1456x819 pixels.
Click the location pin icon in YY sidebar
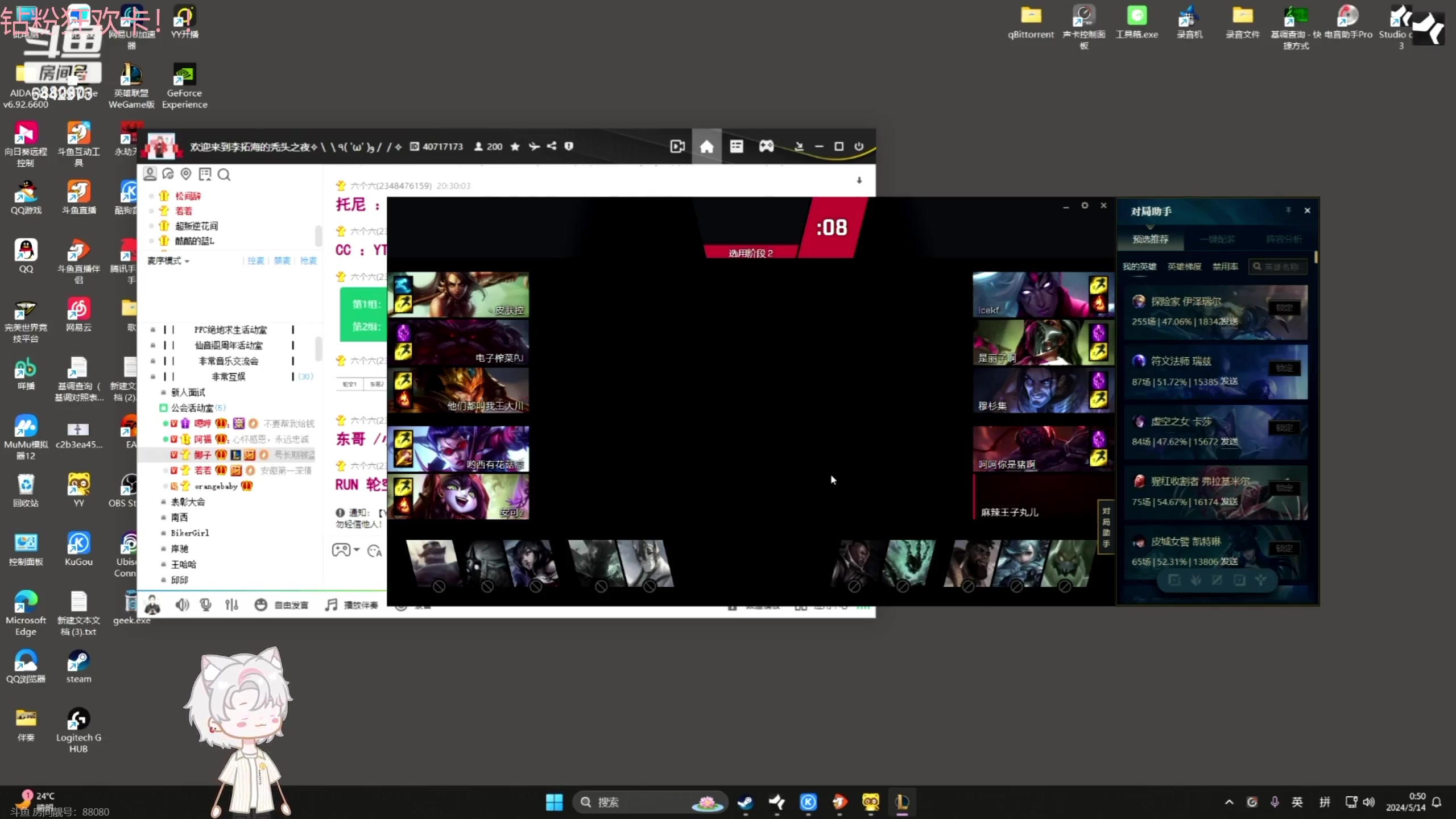click(186, 174)
